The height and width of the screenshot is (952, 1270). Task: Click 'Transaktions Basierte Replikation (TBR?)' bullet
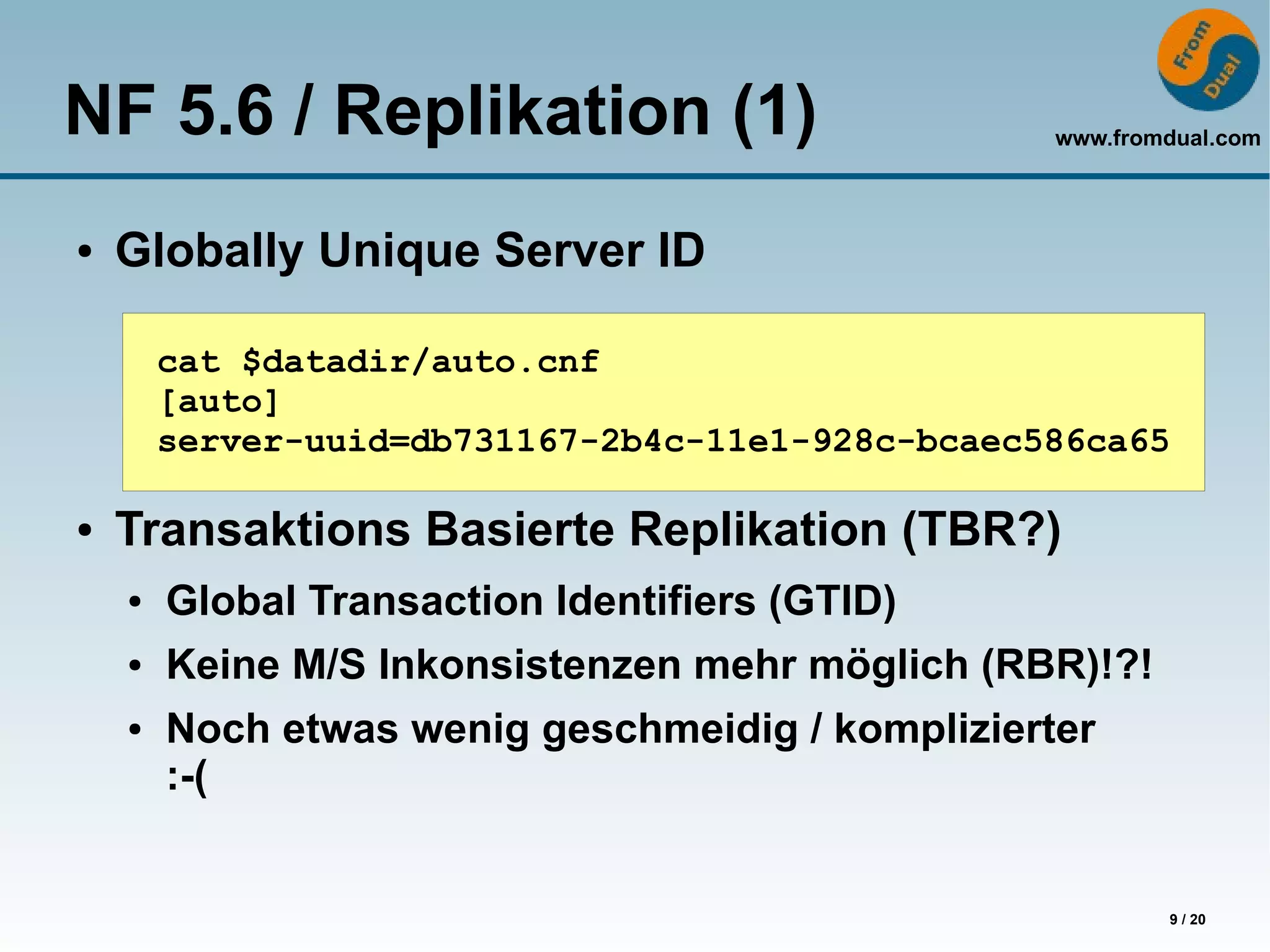pos(588,530)
